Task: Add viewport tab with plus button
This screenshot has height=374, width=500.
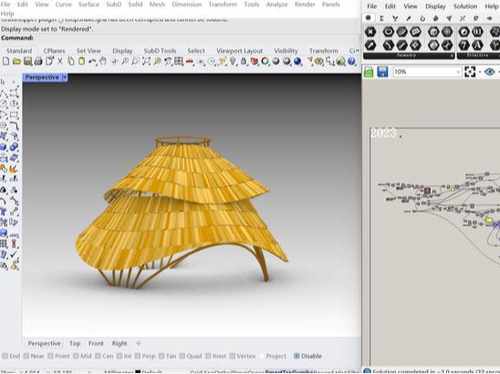Action: pos(139,343)
